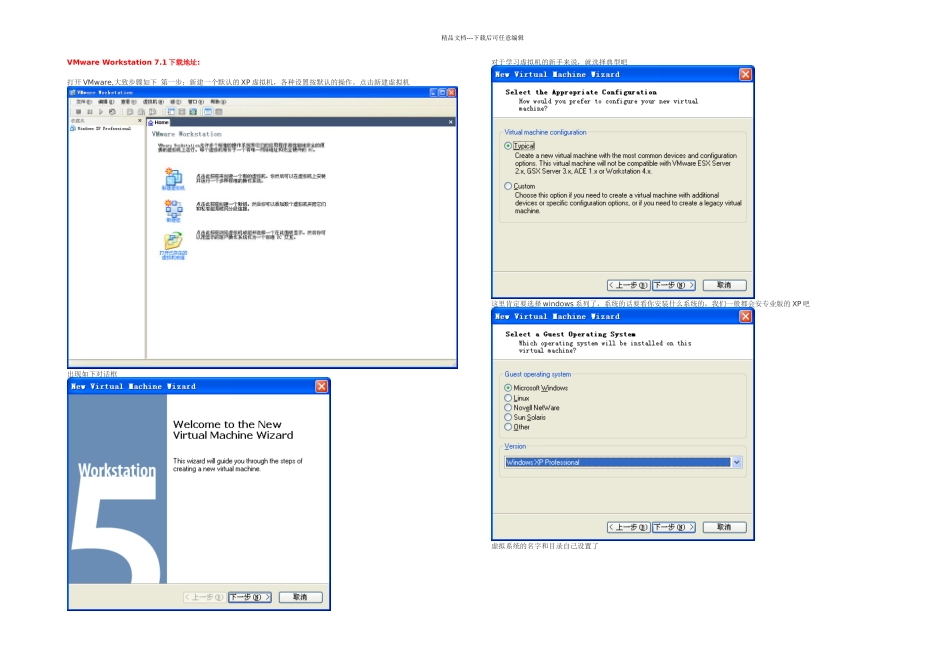The width and height of the screenshot is (950, 672).
Task: Click the quick switch toolbar icon
Action: pyautogui.click(x=182, y=111)
